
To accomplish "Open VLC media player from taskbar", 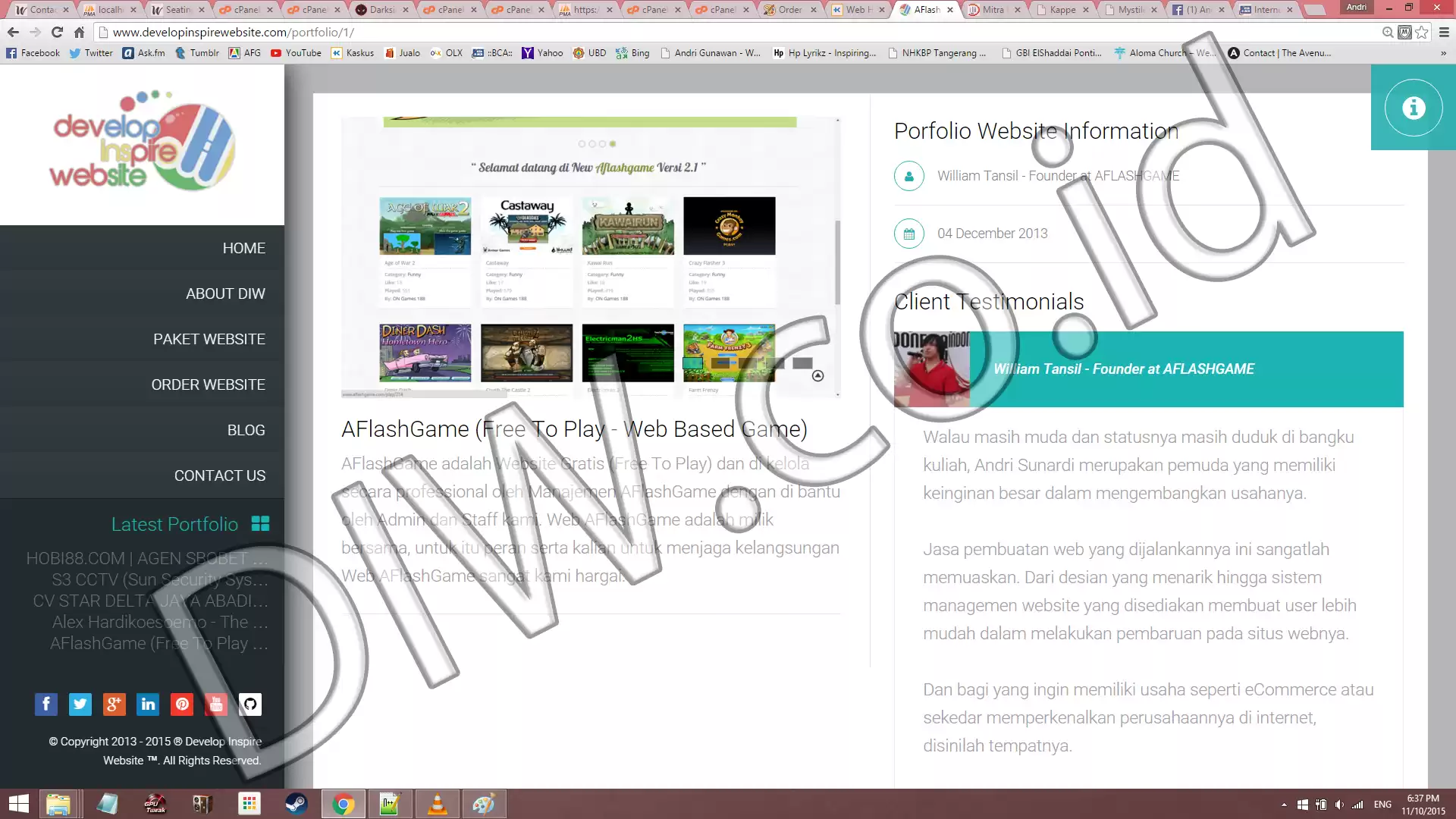I will pos(438,804).
